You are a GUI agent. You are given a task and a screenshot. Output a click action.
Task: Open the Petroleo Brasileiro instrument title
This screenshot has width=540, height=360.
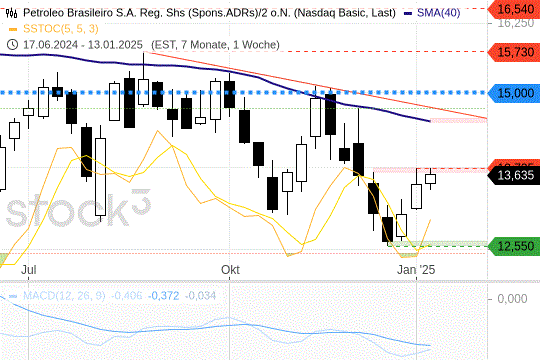point(209,13)
